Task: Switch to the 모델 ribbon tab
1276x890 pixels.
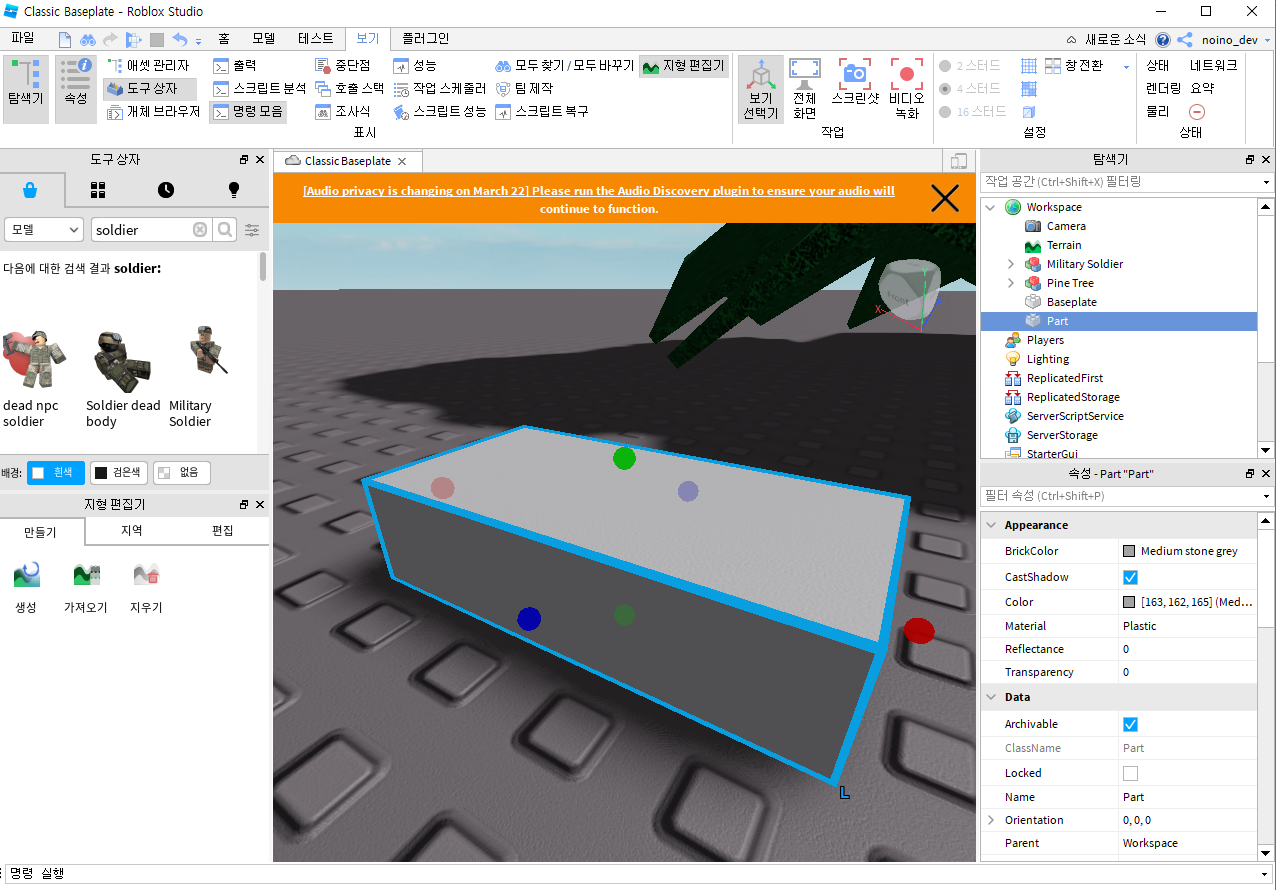Action: point(263,39)
